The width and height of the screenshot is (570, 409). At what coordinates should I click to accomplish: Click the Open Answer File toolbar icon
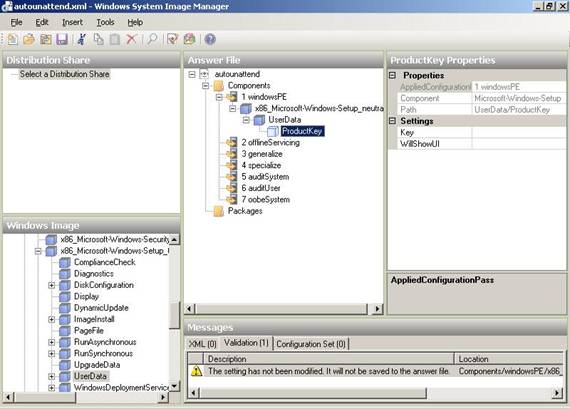point(29,39)
